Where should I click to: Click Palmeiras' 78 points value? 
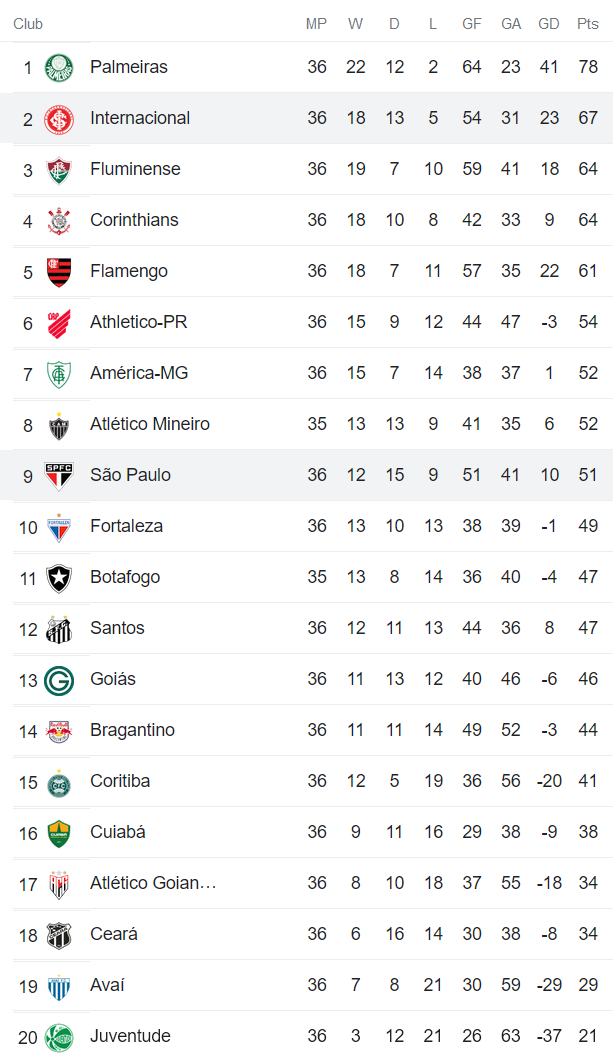point(588,67)
